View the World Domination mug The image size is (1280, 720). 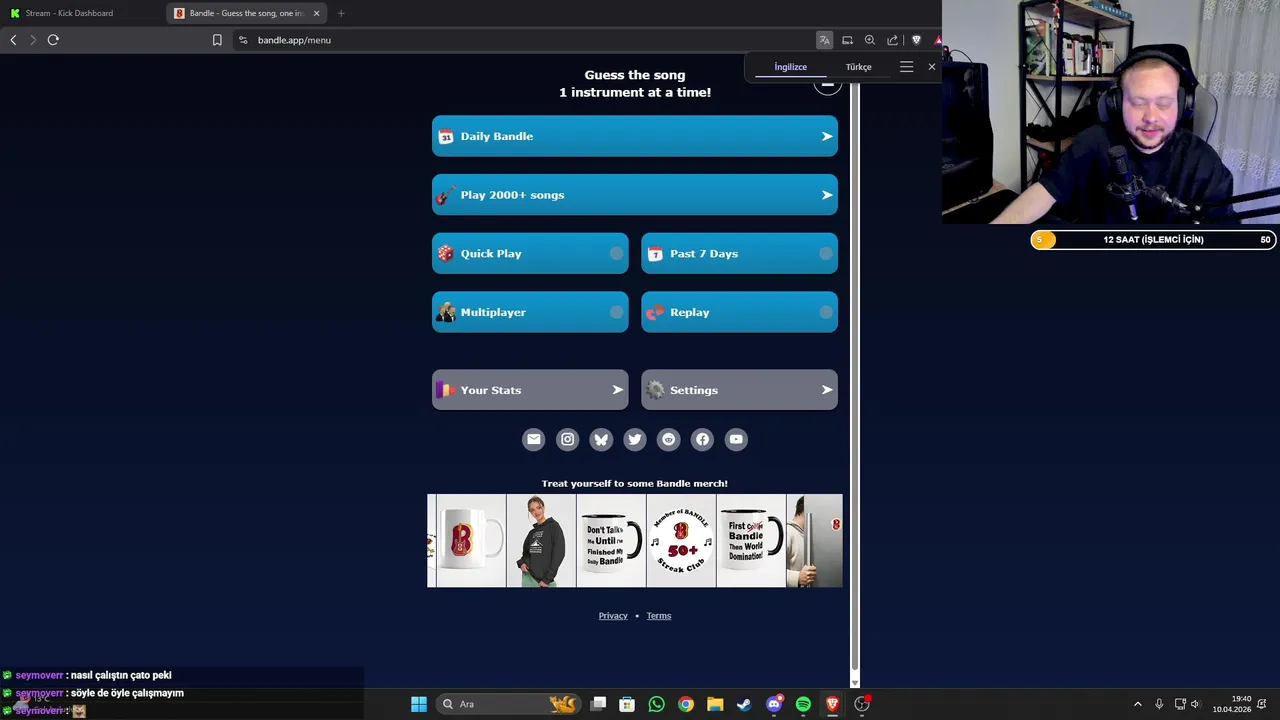pos(751,541)
